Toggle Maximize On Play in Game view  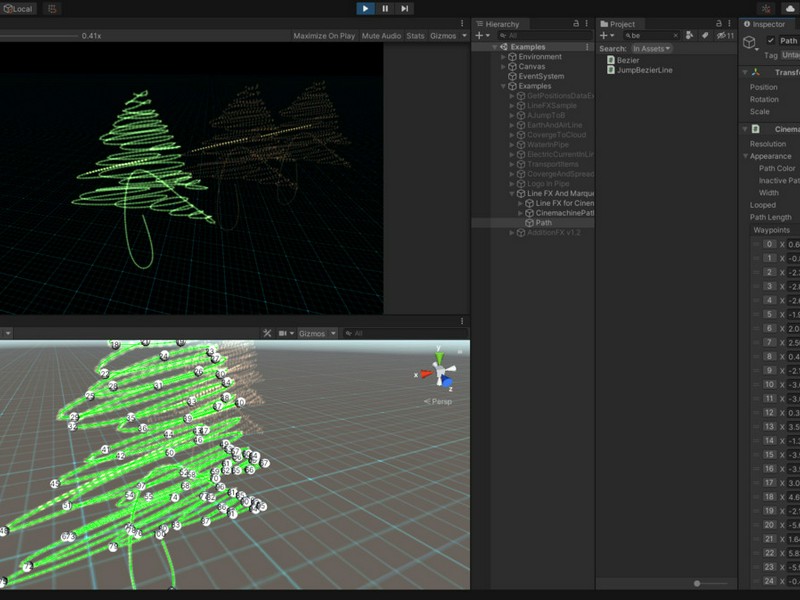(324, 36)
